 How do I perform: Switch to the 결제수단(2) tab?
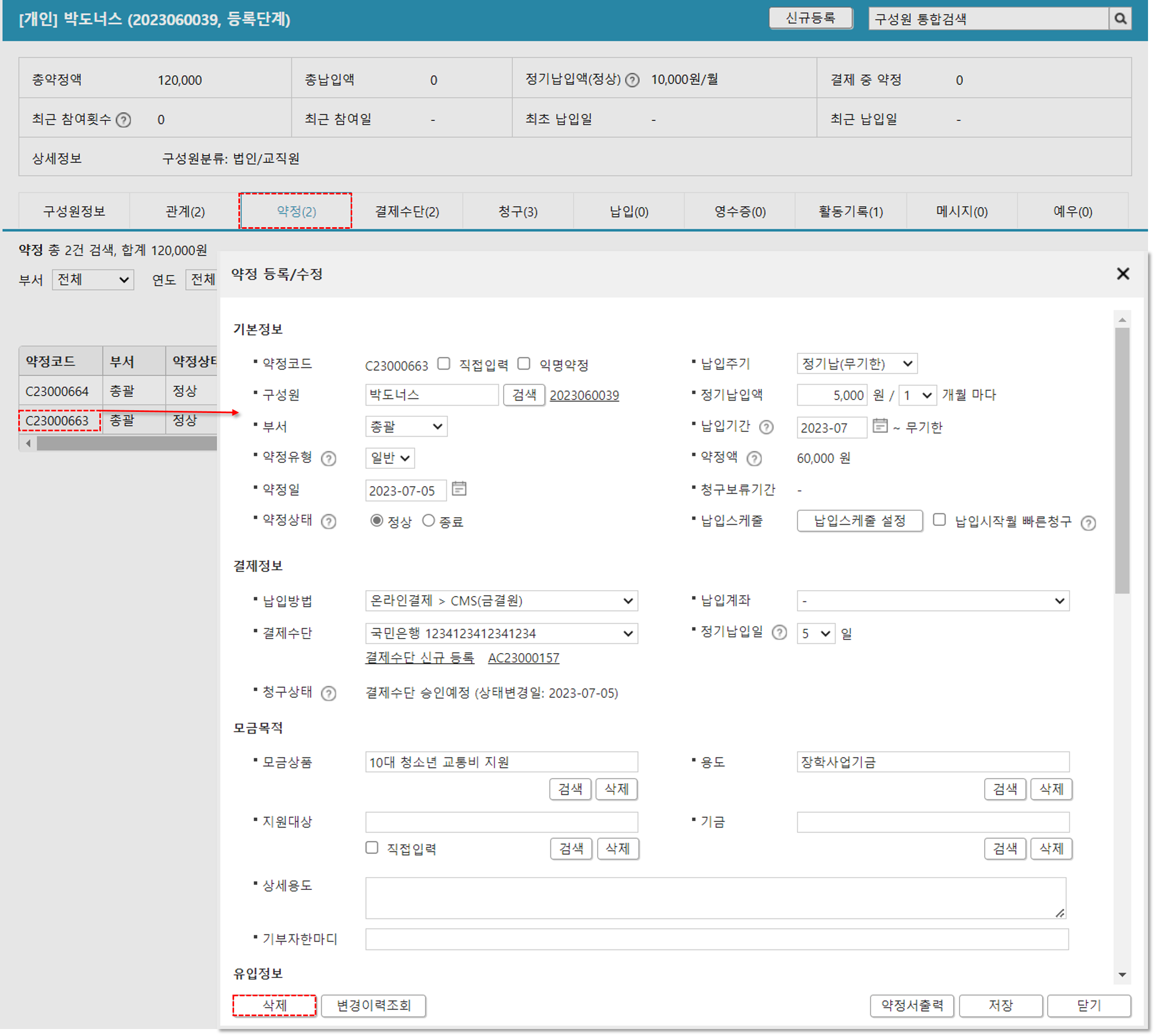point(408,212)
